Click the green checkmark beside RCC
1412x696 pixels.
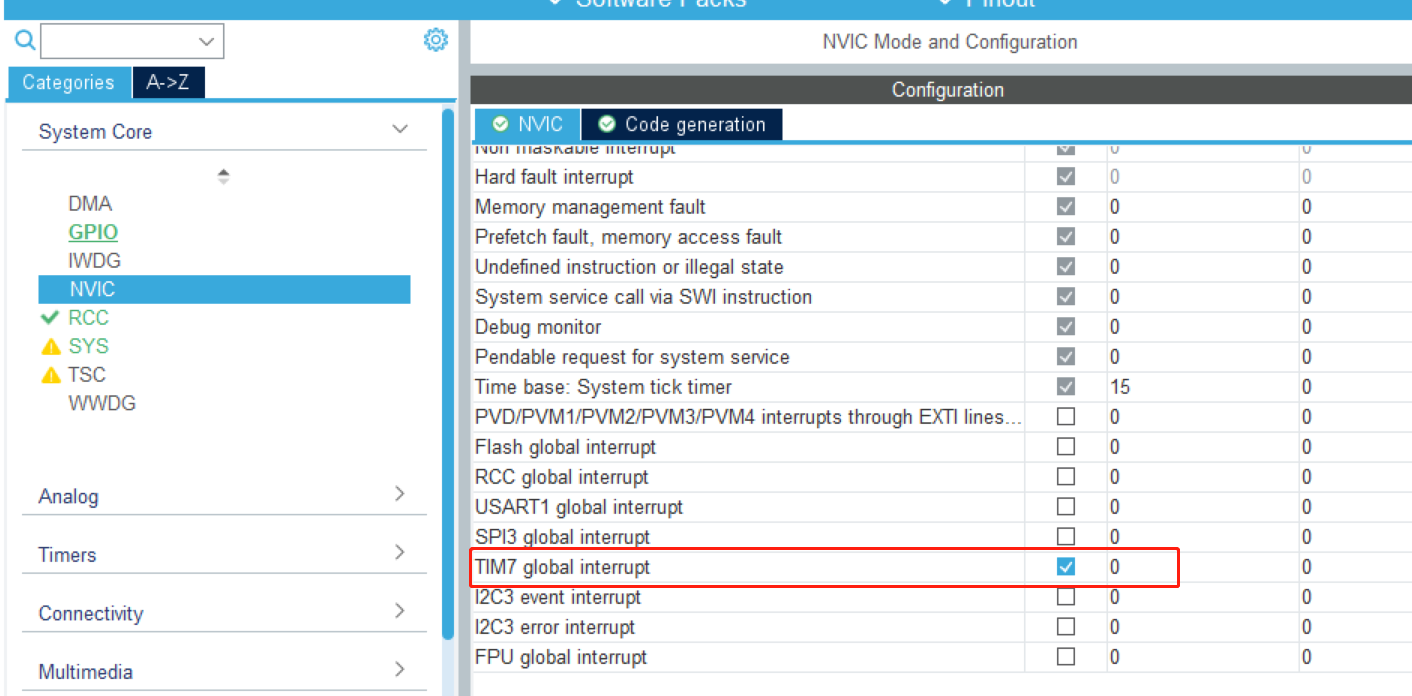point(50,318)
